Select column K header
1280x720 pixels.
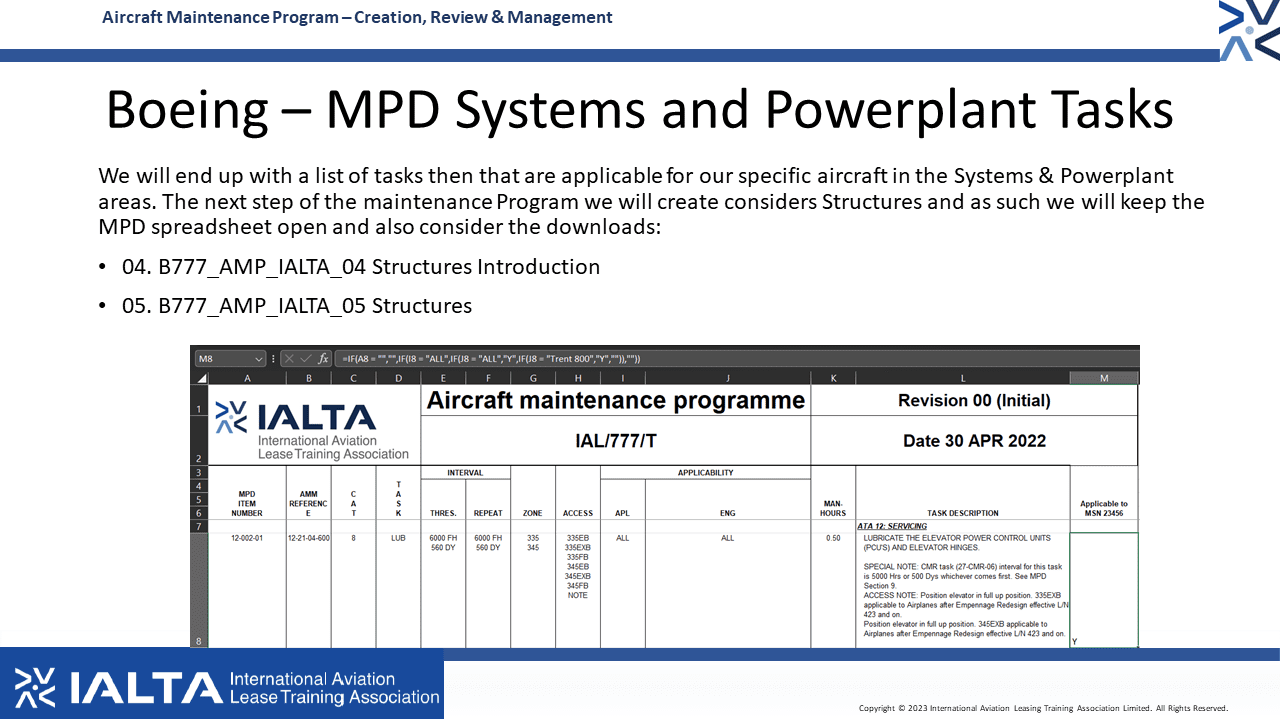(833, 378)
